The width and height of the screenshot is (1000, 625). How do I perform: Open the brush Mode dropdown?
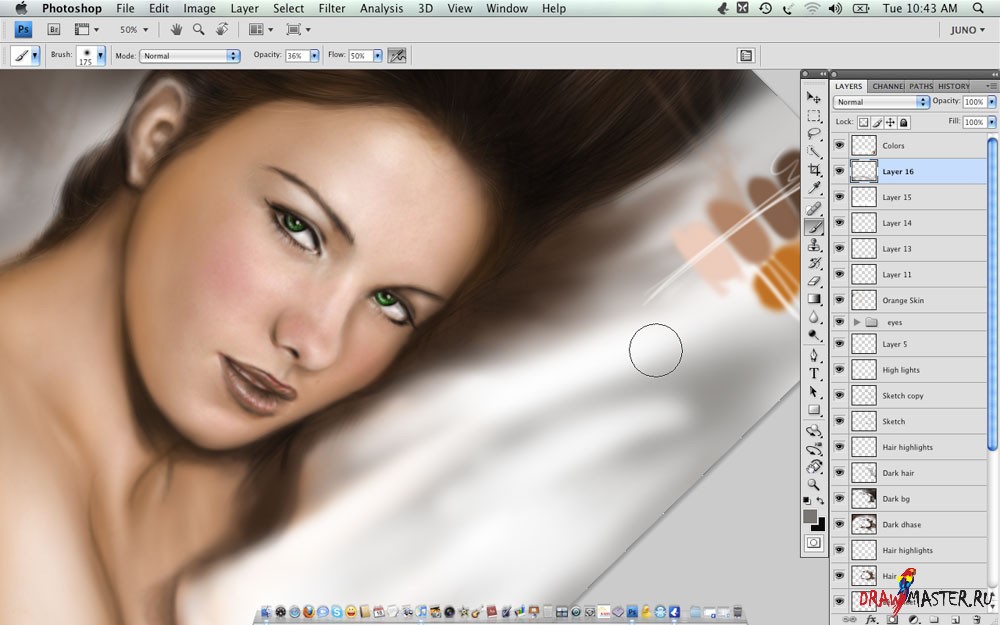pos(190,56)
